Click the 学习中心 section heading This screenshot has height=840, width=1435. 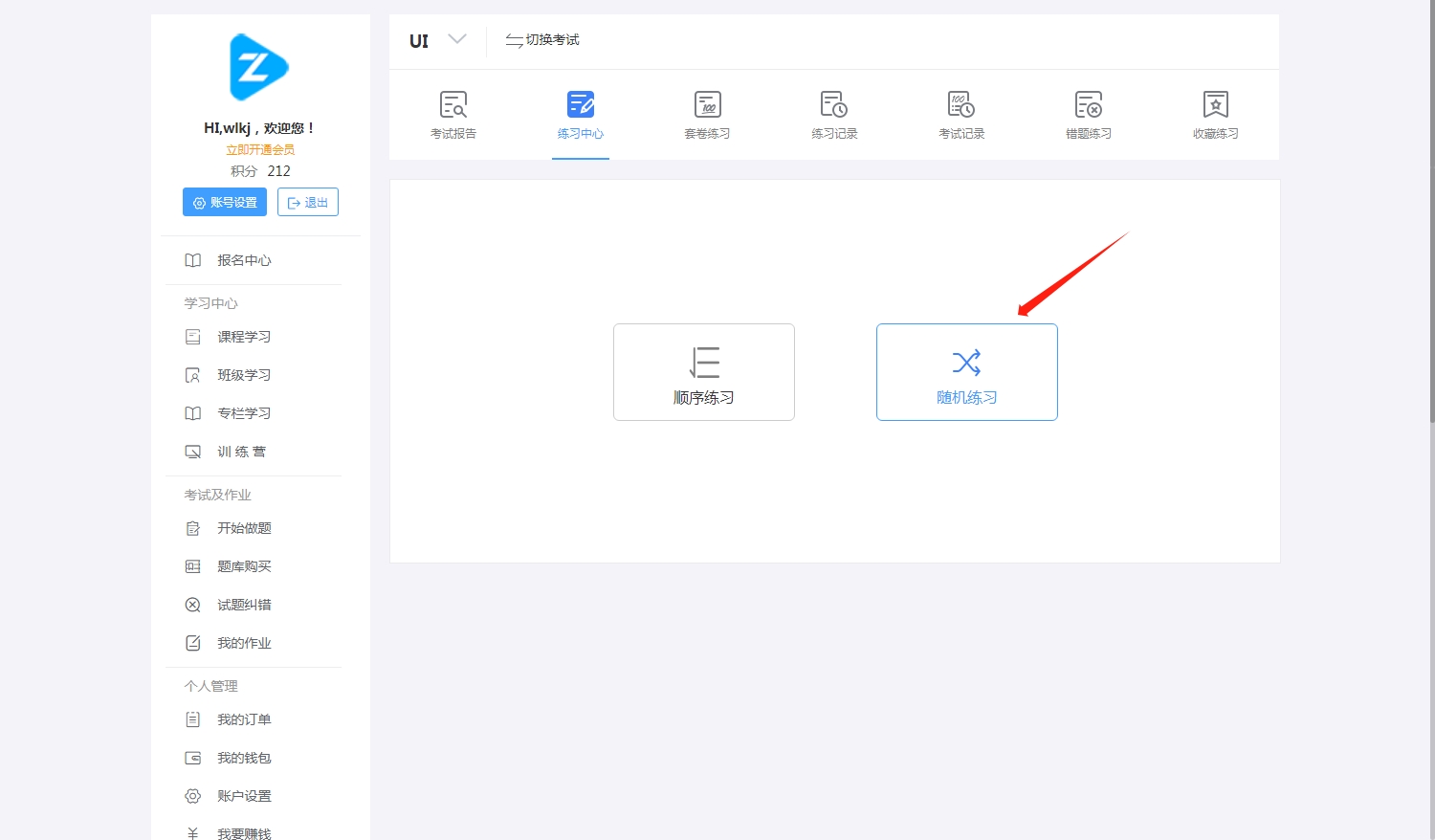click(211, 303)
